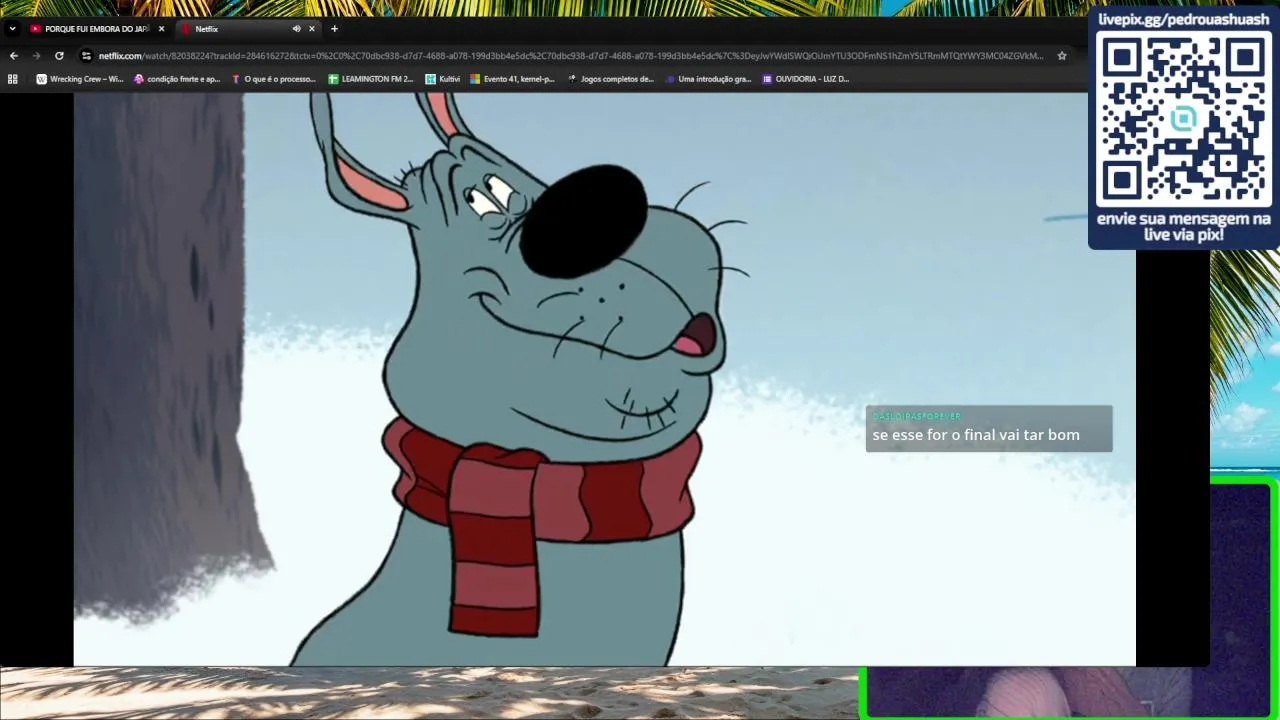Focus the netflix.com address bar
Image resolution: width=1280 pixels, height=720 pixels.
coord(570,56)
